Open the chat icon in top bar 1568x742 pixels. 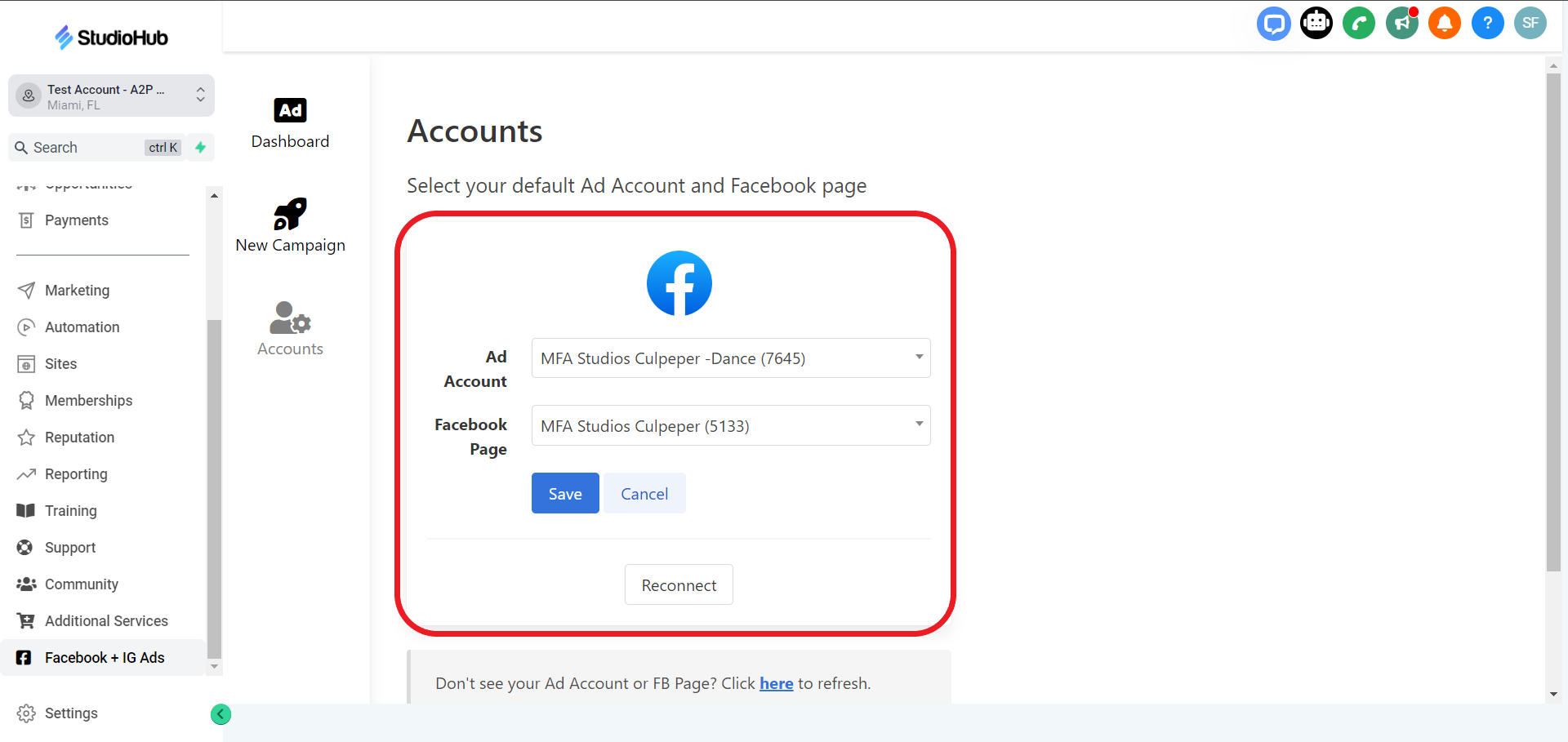1273,23
